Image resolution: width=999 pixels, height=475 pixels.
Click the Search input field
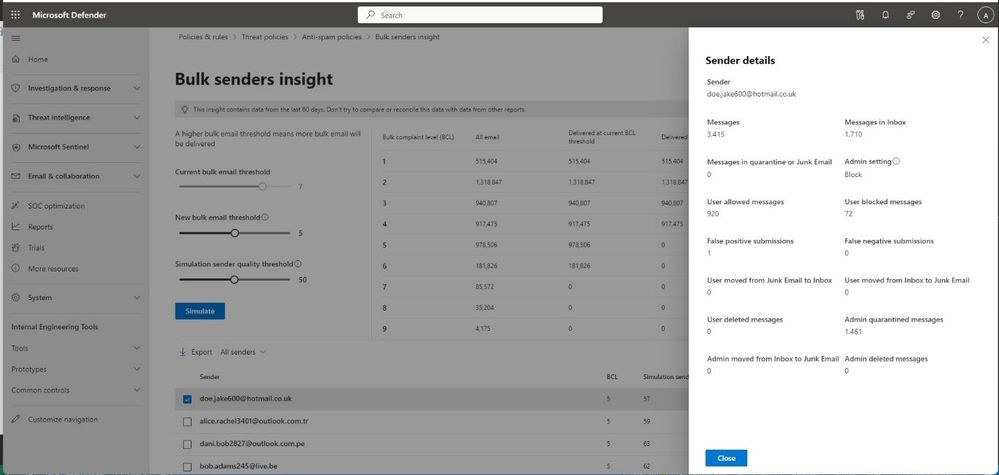point(480,15)
